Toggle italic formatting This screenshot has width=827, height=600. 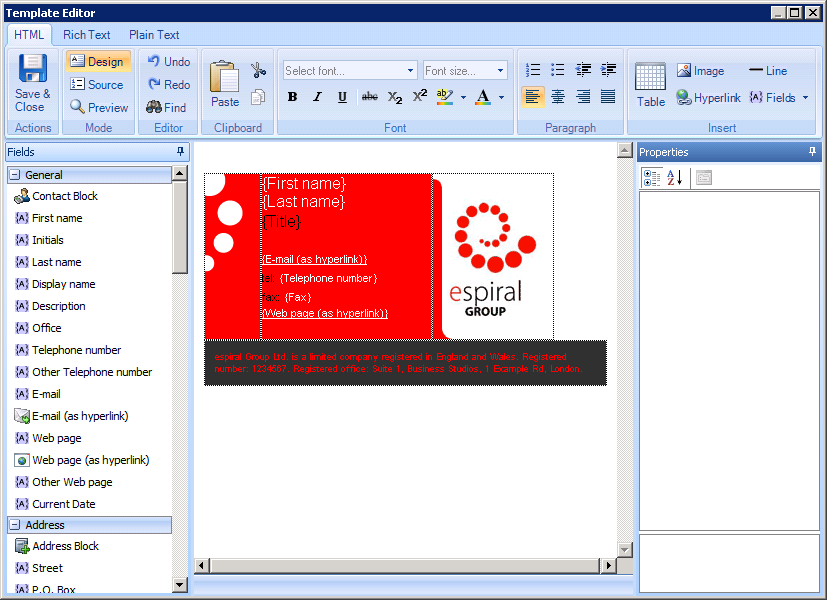tap(318, 97)
